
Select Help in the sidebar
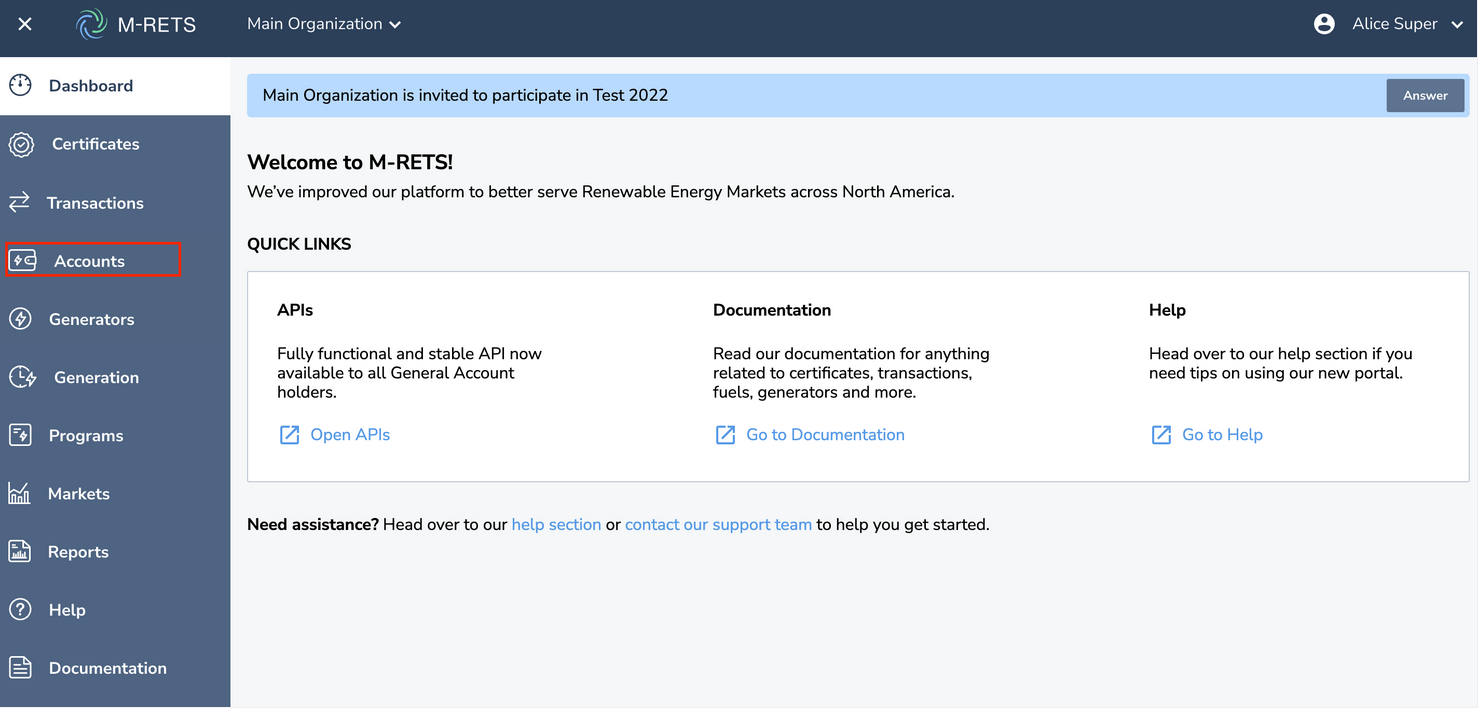(x=115, y=610)
